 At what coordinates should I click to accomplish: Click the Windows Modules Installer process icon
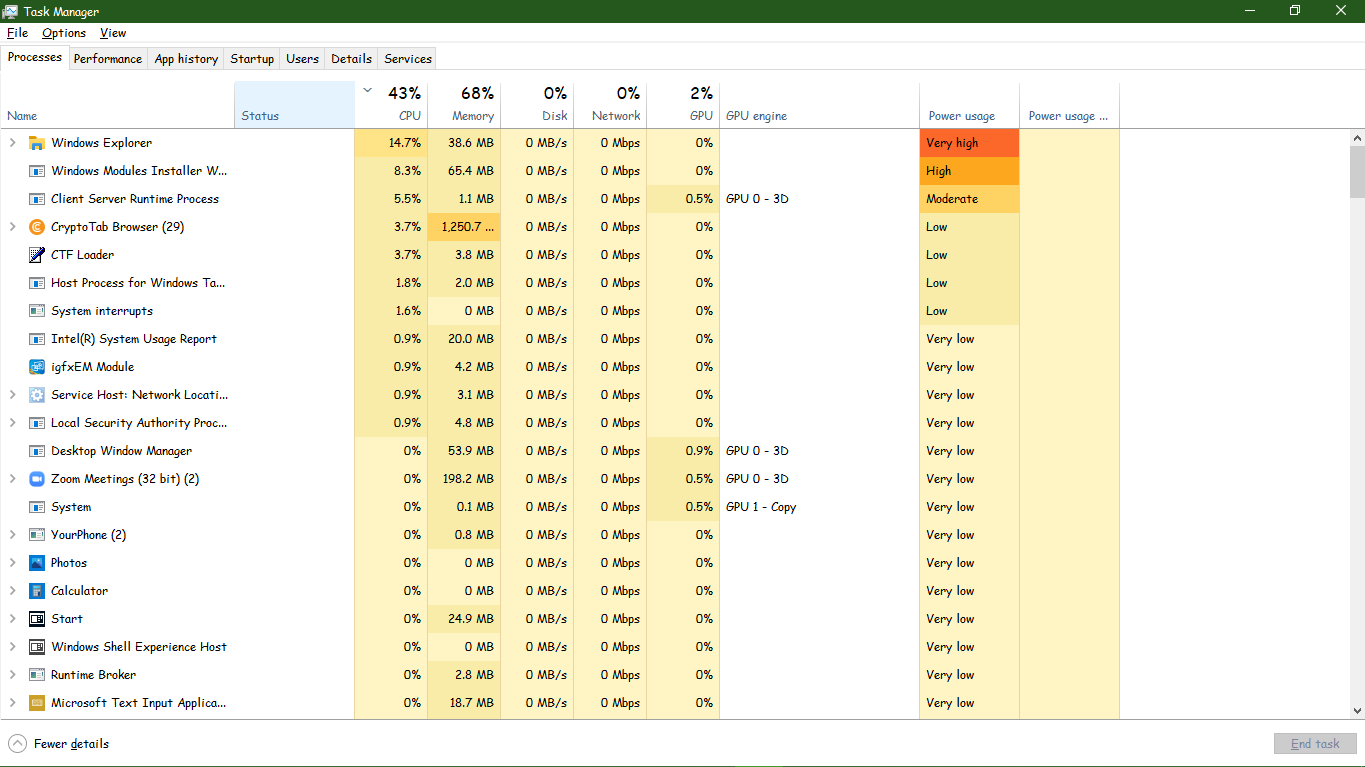click(x=37, y=171)
